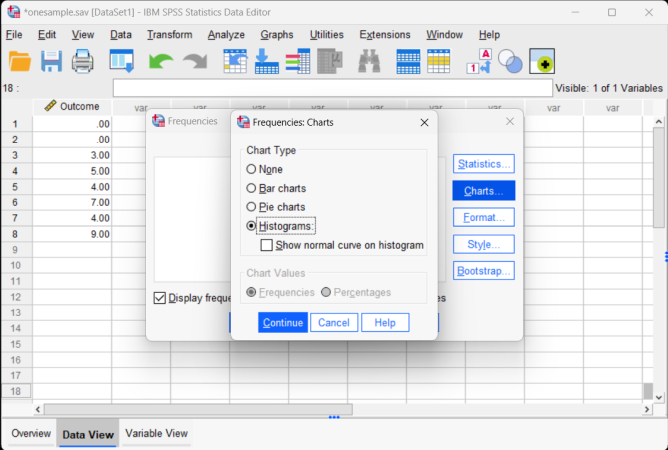
Task: Open the Variables info icon
Action: pos(298,61)
